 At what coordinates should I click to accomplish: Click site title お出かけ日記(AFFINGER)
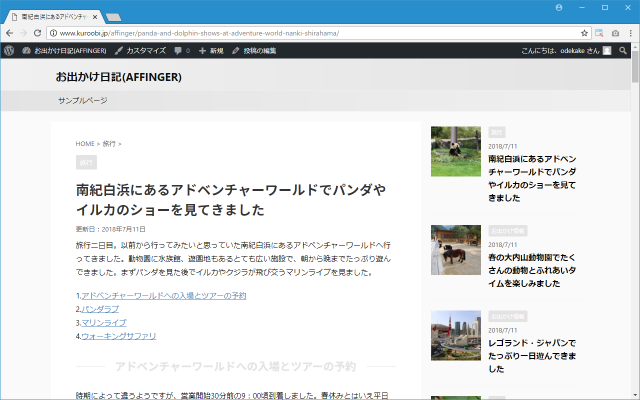pos(119,77)
